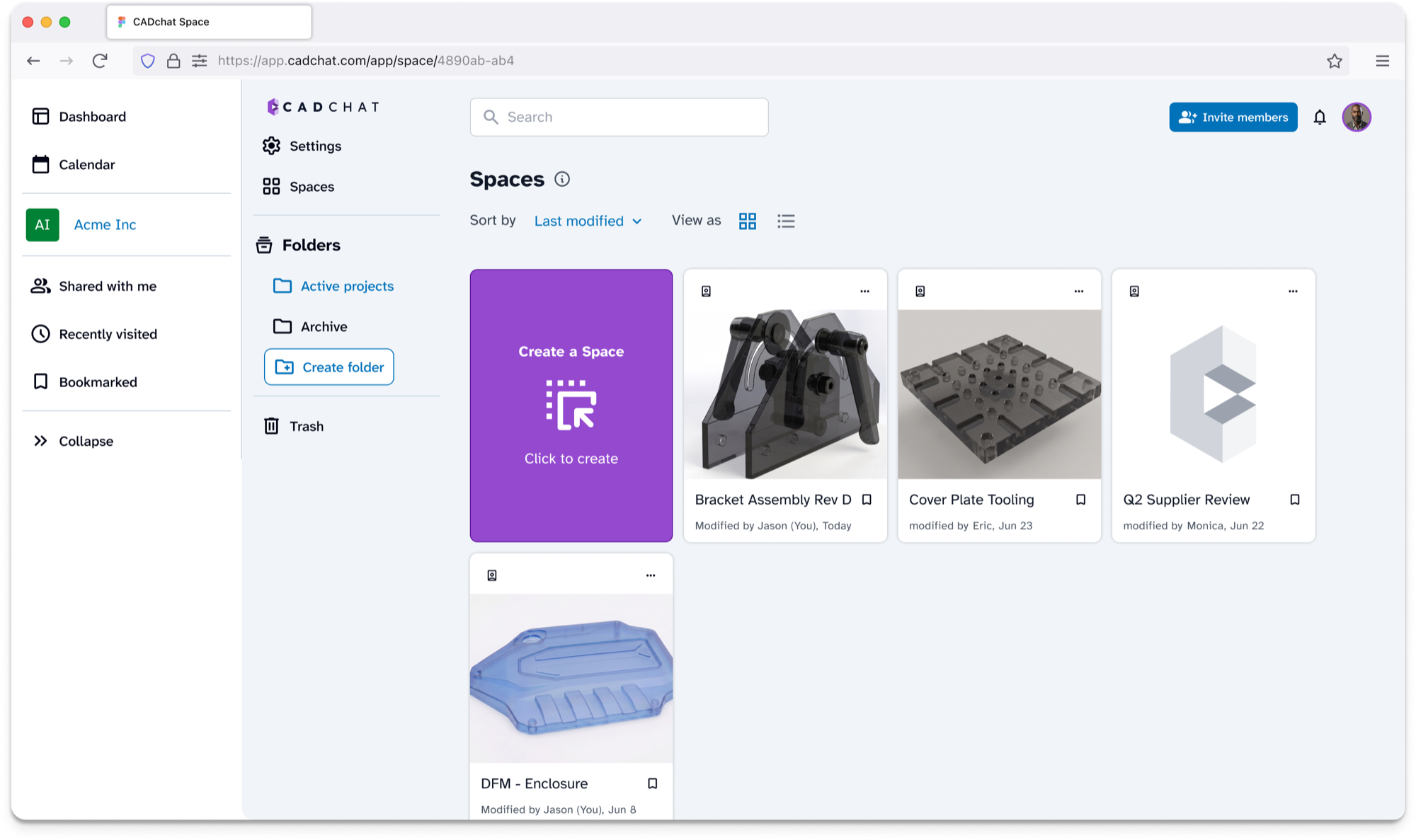Click the Create folder button
Screen dimensions: 1416x840
coord(329,367)
